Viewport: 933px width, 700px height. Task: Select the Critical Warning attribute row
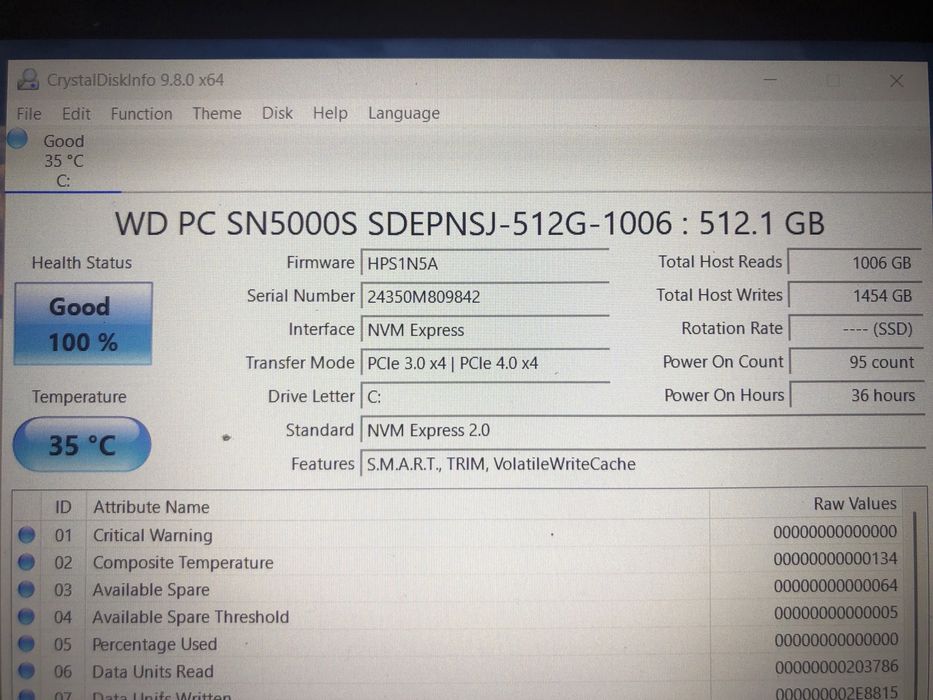[x=458, y=534]
